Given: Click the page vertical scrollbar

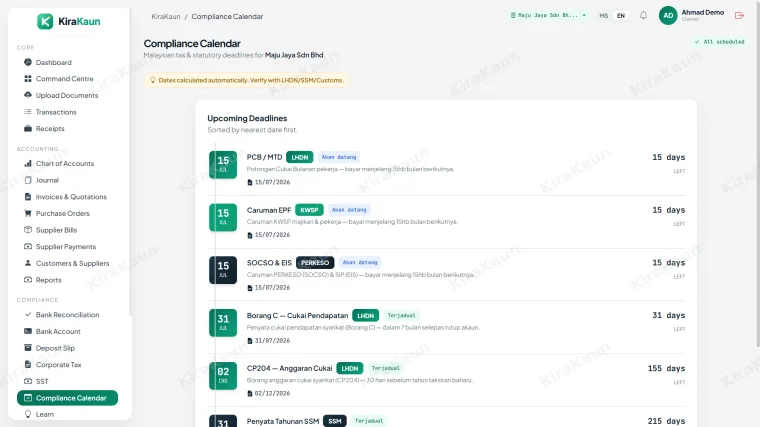Looking at the screenshot, I should click(758, 174).
